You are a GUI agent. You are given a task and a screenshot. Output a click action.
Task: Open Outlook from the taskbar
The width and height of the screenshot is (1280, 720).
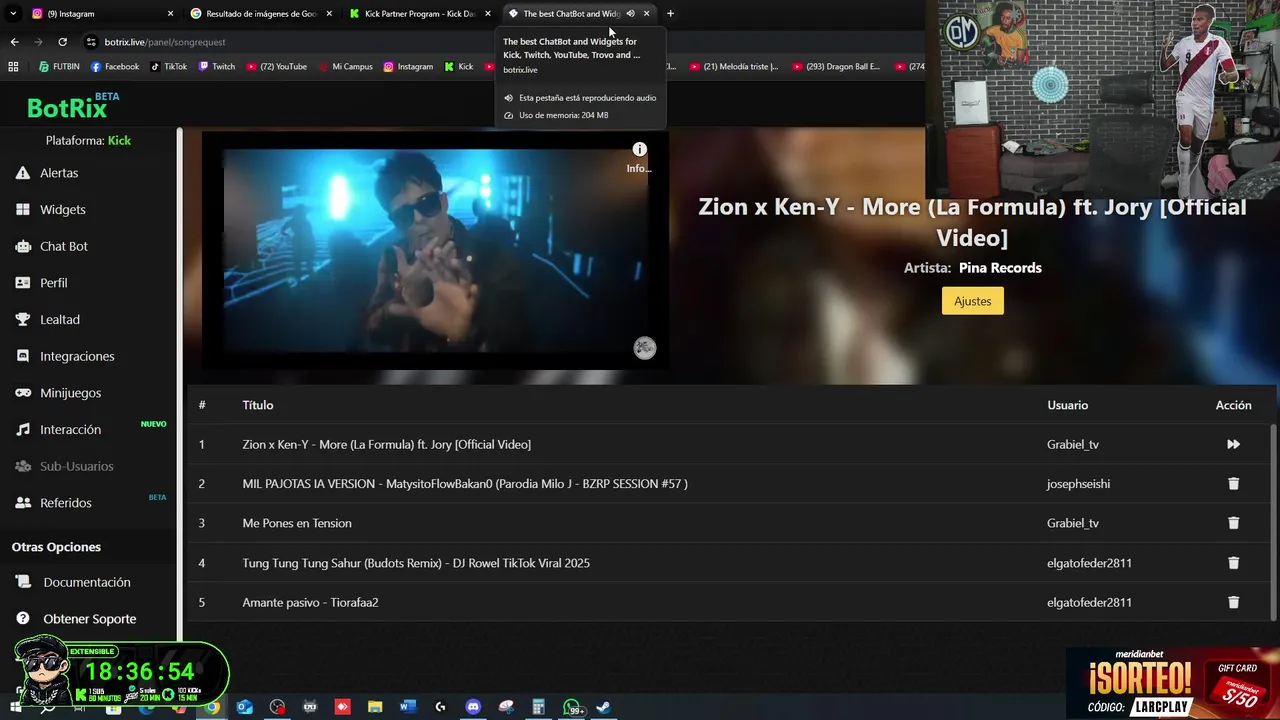(245, 707)
